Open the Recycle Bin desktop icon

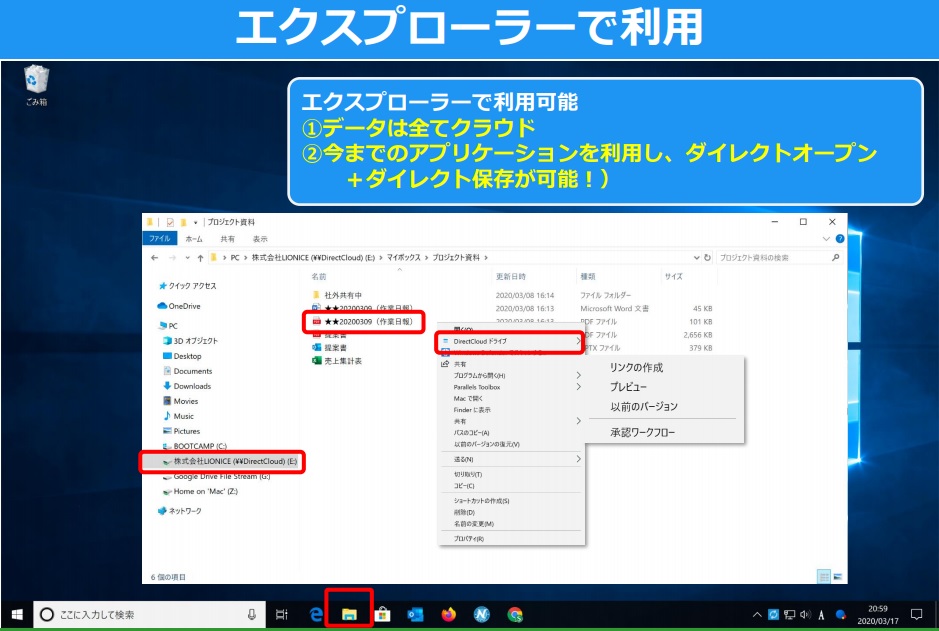(36, 80)
